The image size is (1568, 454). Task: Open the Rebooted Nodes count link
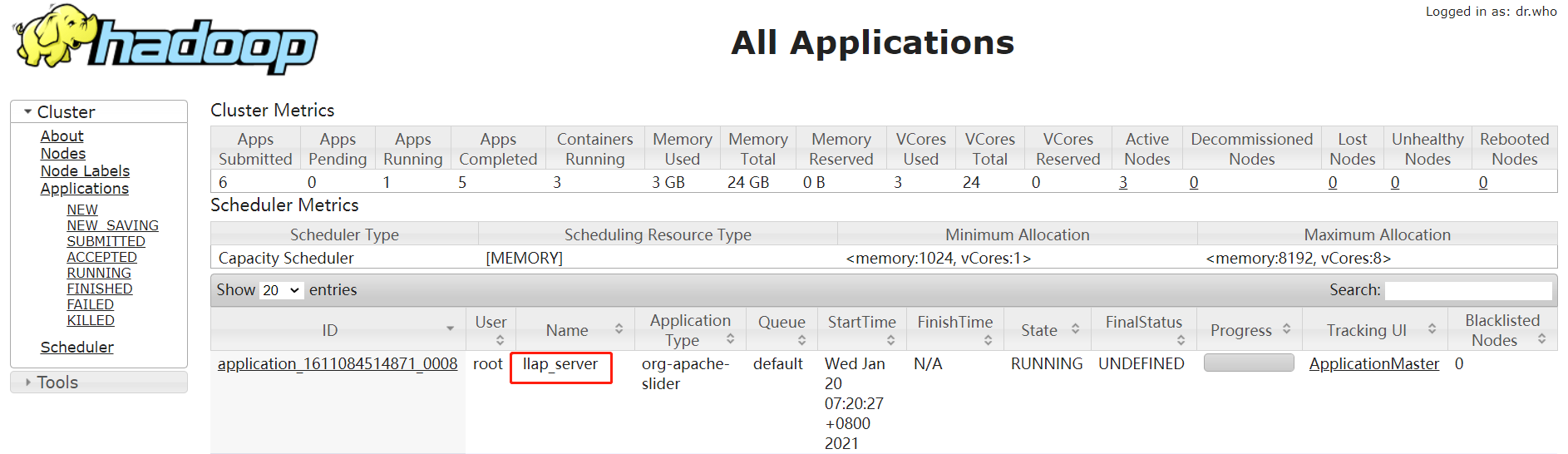[x=1483, y=183]
